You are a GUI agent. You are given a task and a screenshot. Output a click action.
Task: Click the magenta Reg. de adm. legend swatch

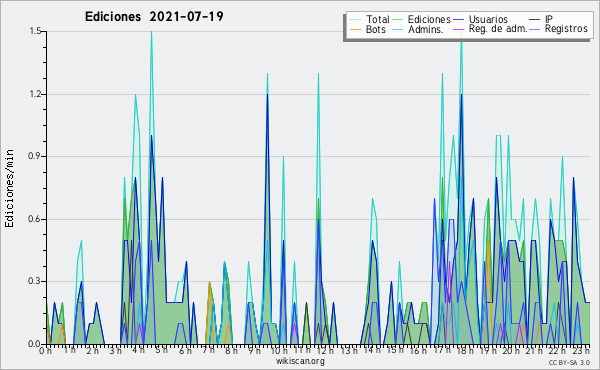[x=458, y=29]
